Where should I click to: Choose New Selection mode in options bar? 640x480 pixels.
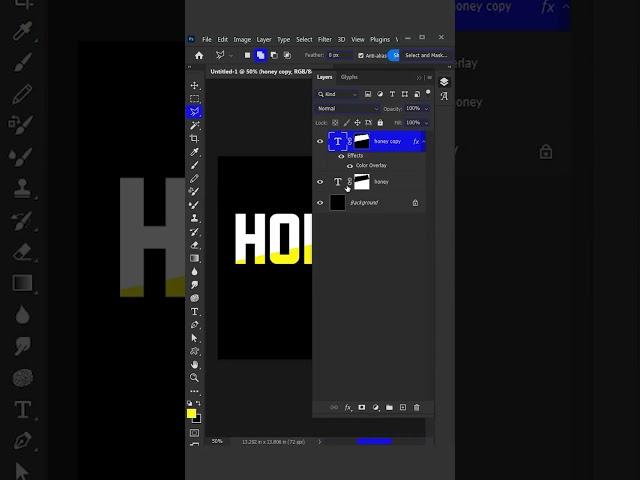[x=247, y=55]
